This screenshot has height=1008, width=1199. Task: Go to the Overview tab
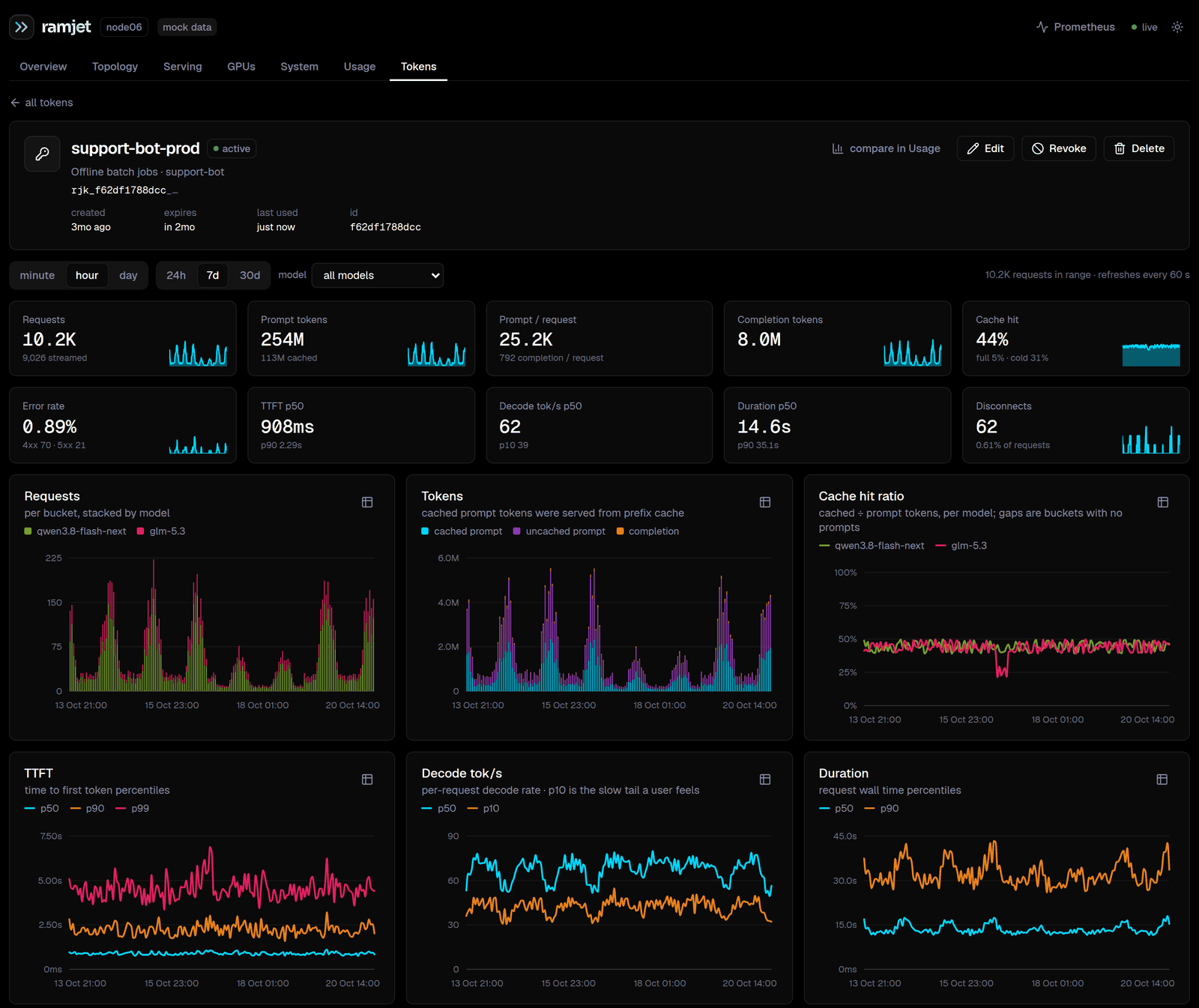(43, 67)
